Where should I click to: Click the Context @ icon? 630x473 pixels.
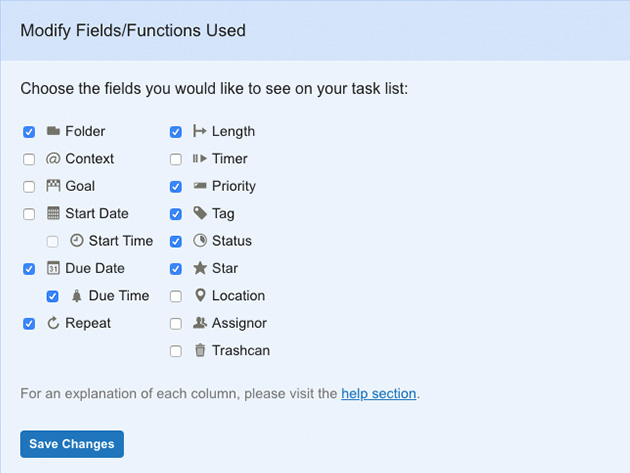(x=53, y=159)
